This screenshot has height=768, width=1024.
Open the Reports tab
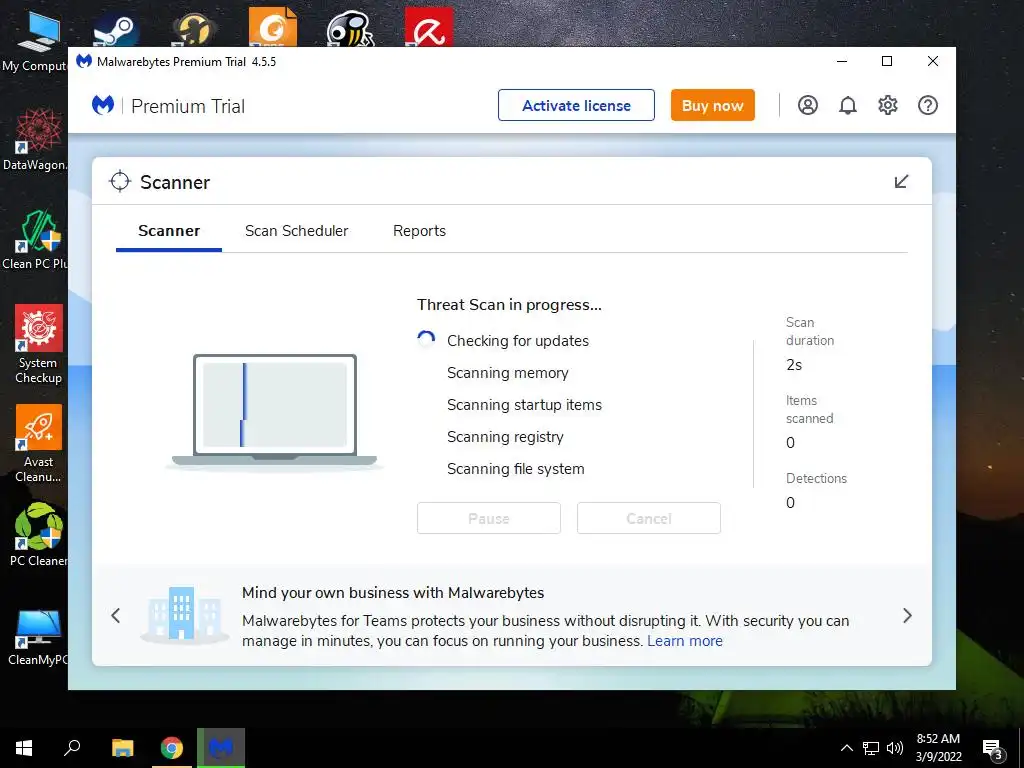click(419, 231)
